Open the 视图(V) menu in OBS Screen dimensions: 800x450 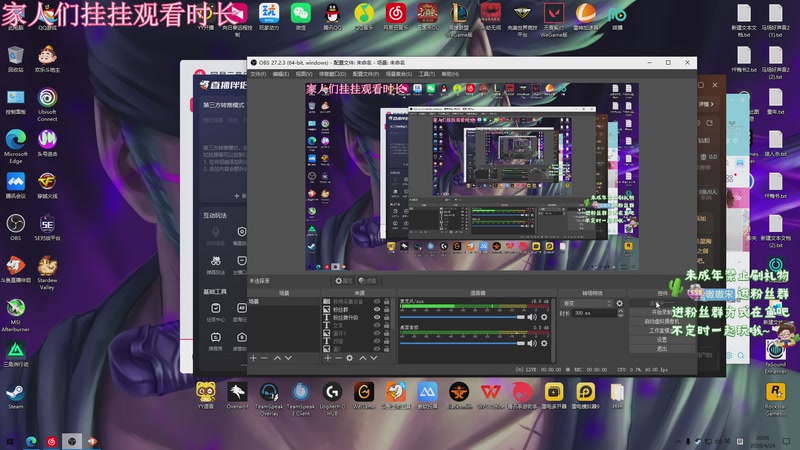(304, 74)
